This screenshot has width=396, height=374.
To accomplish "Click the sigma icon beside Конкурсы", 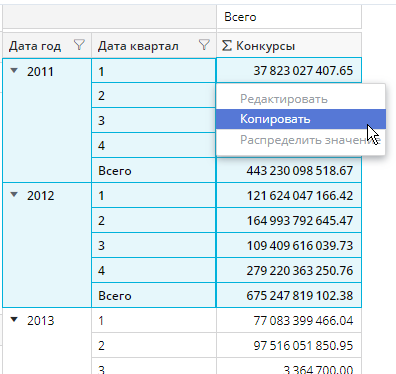I will click(227, 46).
